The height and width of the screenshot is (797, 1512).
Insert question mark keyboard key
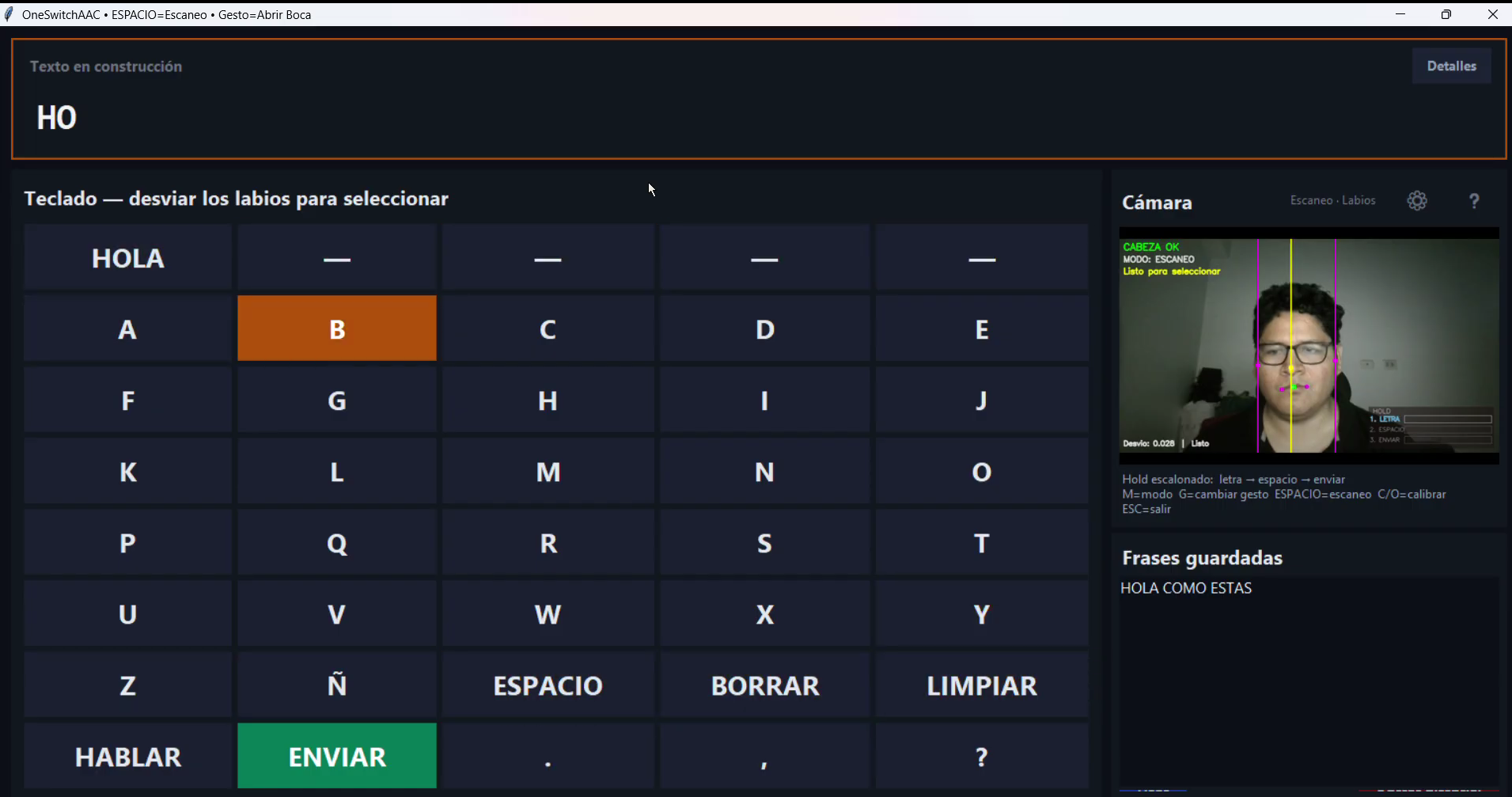pyautogui.click(x=982, y=756)
